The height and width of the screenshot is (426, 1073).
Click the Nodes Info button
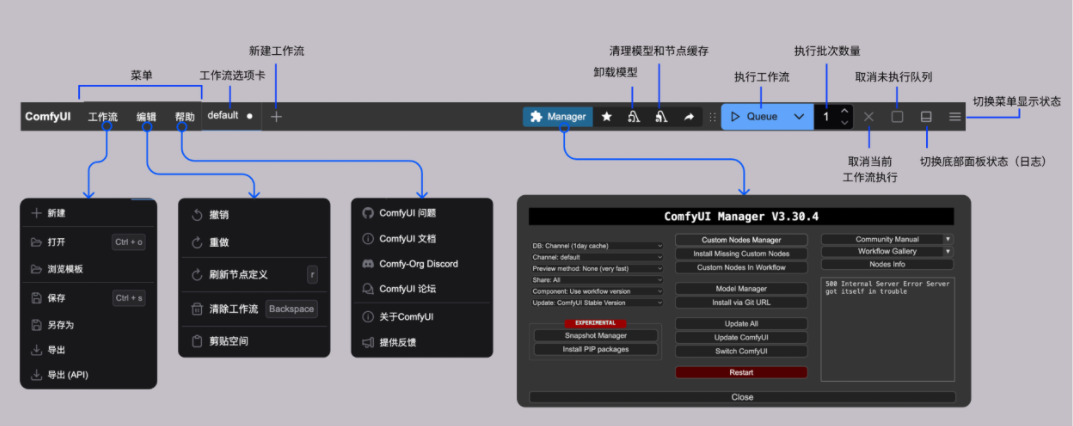click(x=888, y=264)
